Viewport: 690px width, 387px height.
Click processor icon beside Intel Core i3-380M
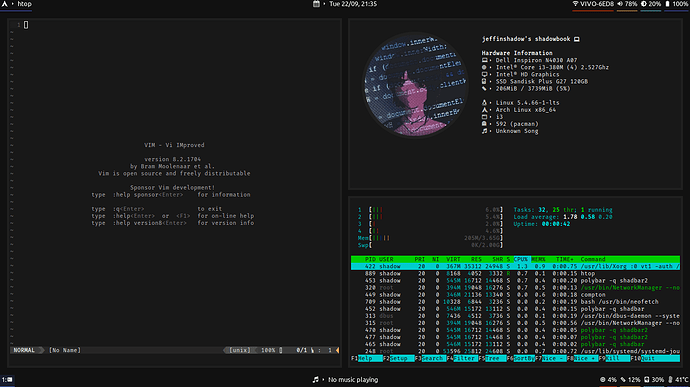pyautogui.click(x=484, y=67)
